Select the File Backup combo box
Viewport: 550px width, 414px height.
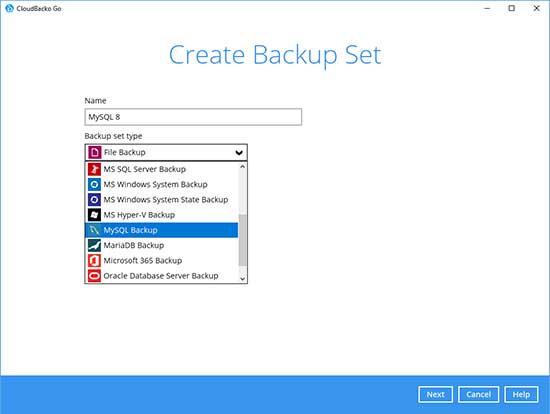[166, 152]
